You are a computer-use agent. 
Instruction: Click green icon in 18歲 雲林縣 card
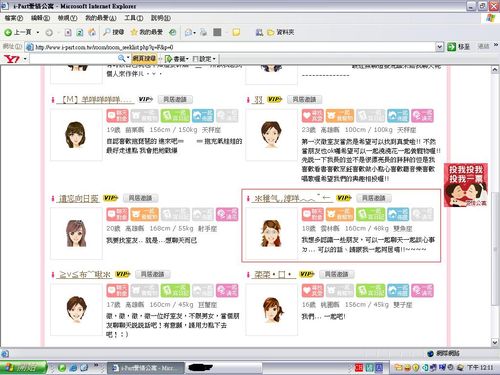(x=370, y=214)
